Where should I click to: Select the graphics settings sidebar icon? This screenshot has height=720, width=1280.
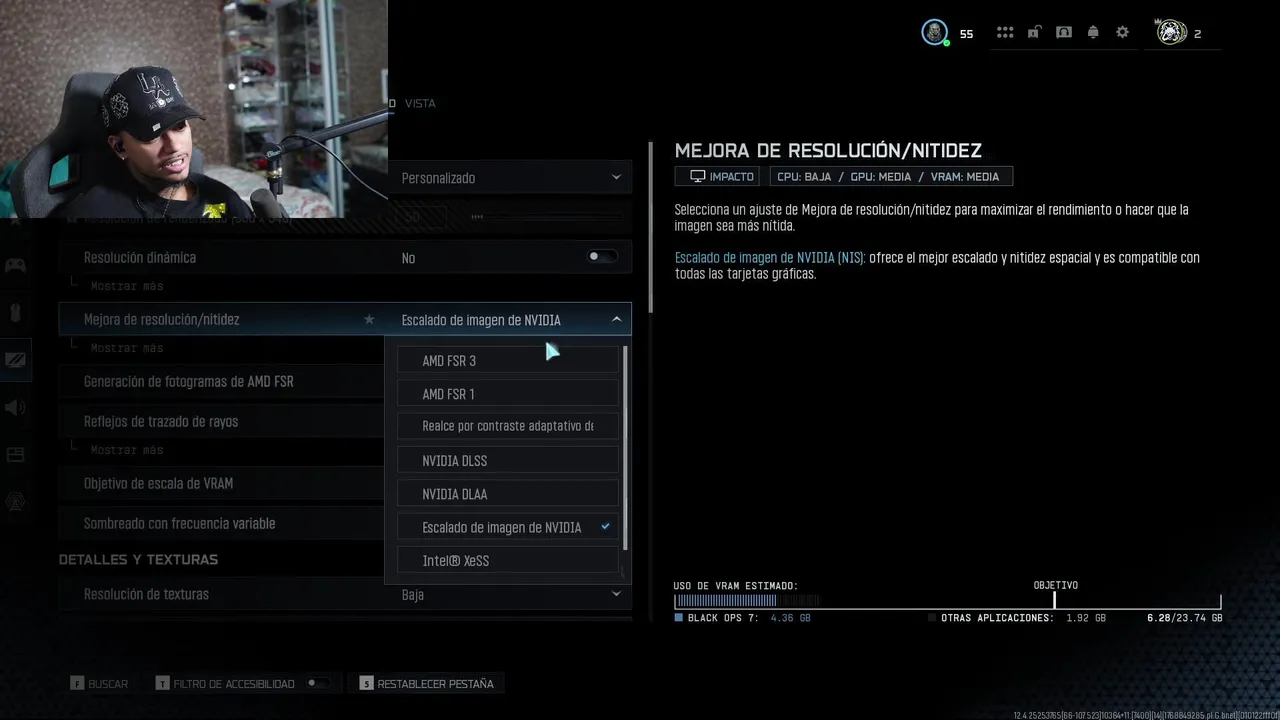click(15, 360)
